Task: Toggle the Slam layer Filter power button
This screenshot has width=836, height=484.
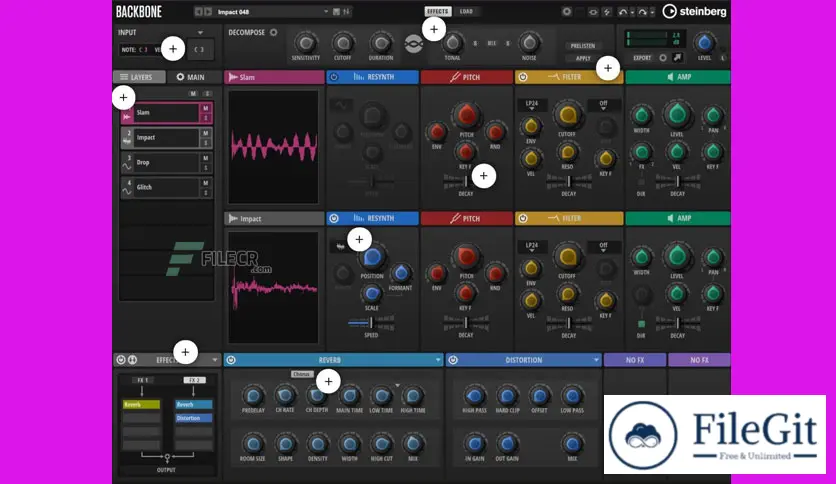Action: coord(523,77)
